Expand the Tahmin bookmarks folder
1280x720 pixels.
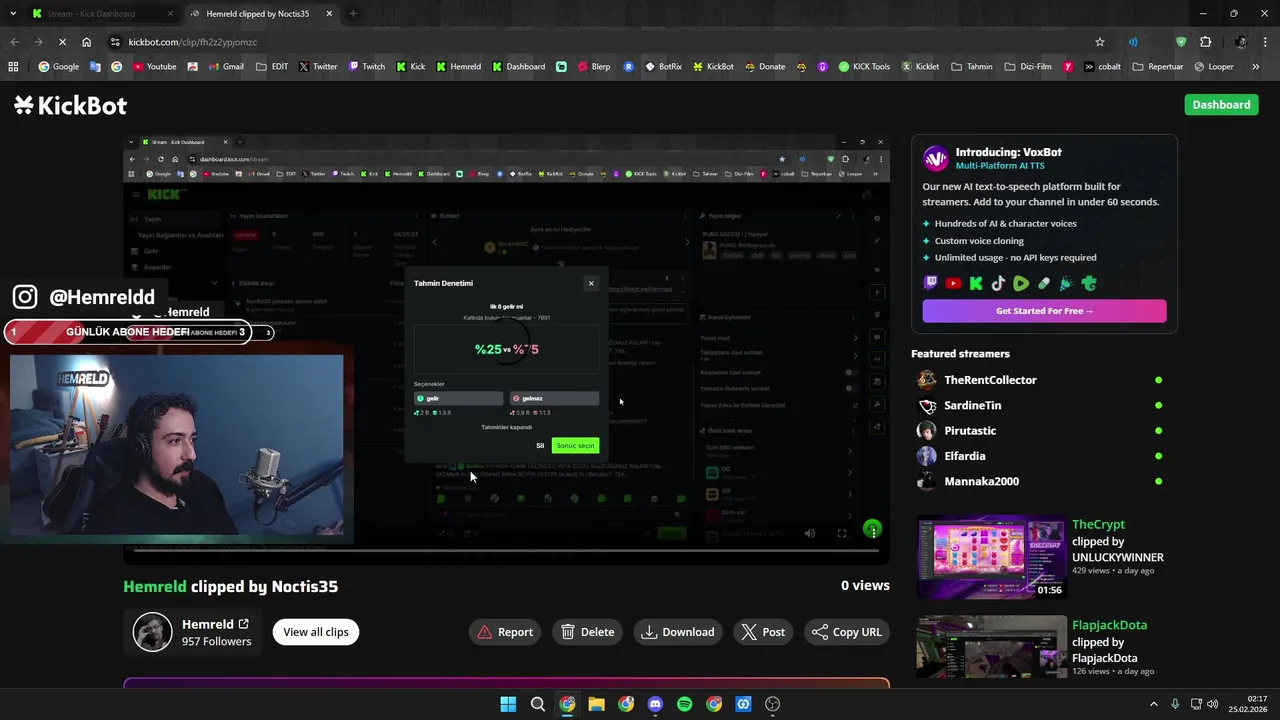[x=972, y=67]
